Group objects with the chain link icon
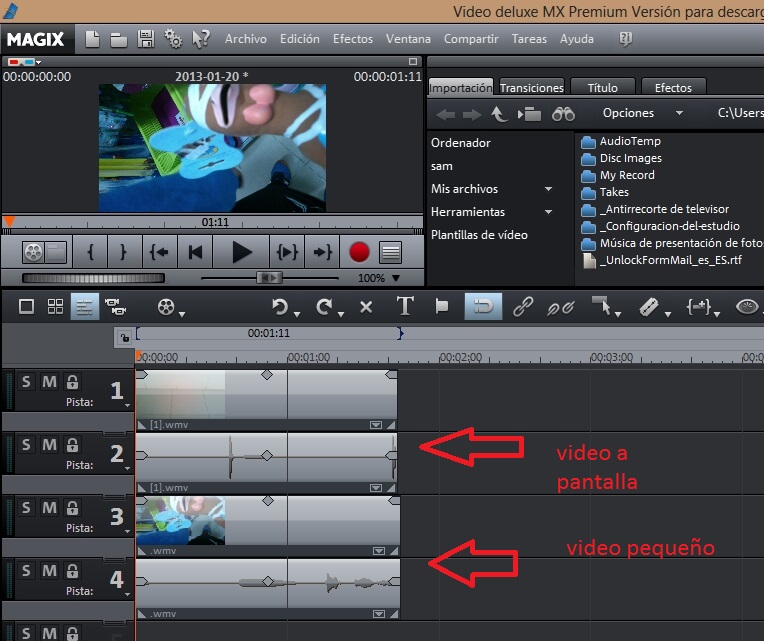 pyautogui.click(x=523, y=307)
